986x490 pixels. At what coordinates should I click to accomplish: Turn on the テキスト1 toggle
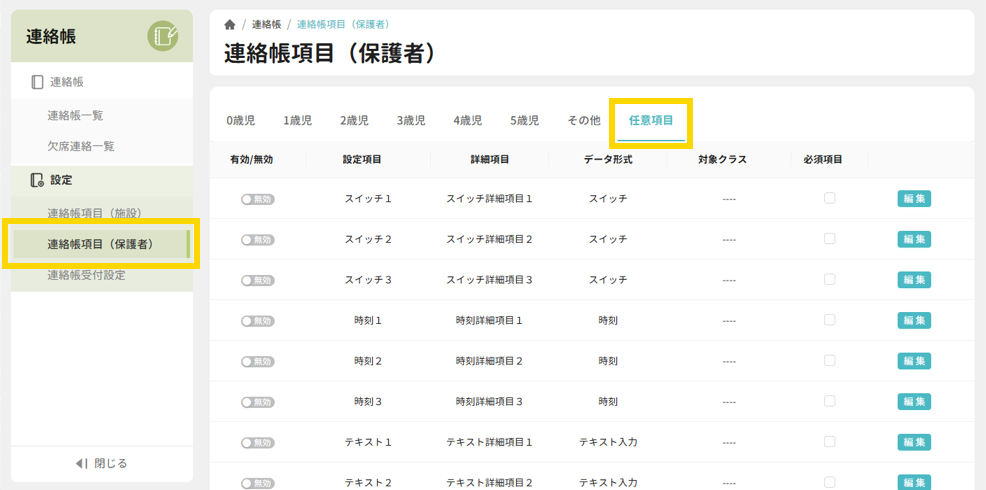(257, 443)
